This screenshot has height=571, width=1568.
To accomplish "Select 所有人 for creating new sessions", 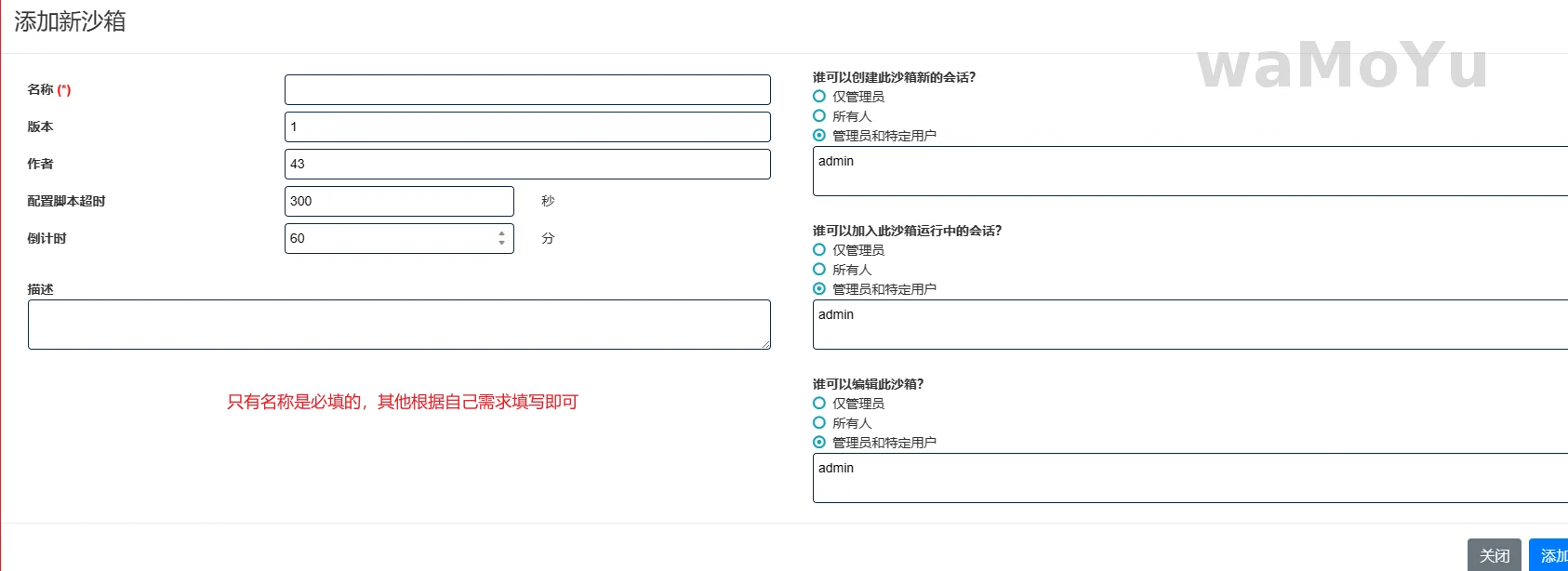I will [x=819, y=116].
